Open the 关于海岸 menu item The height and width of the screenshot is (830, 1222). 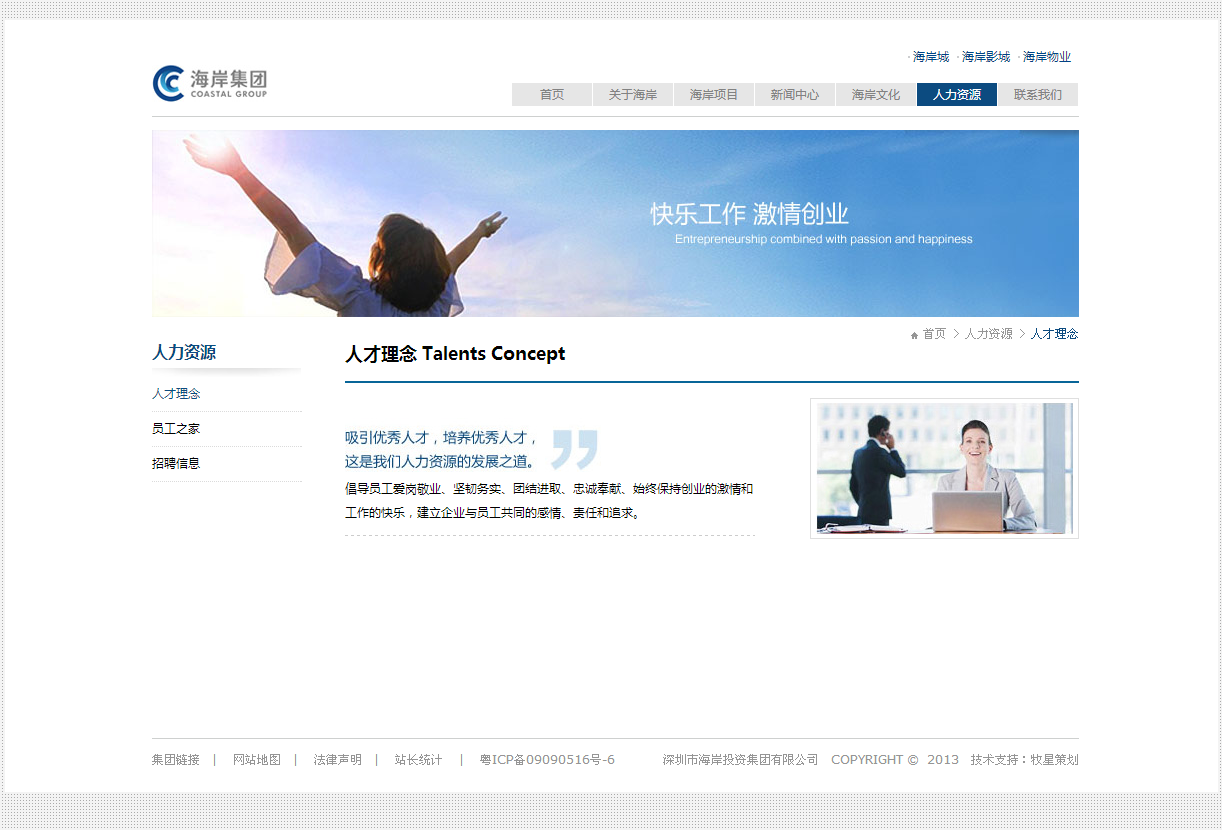click(632, 94)
